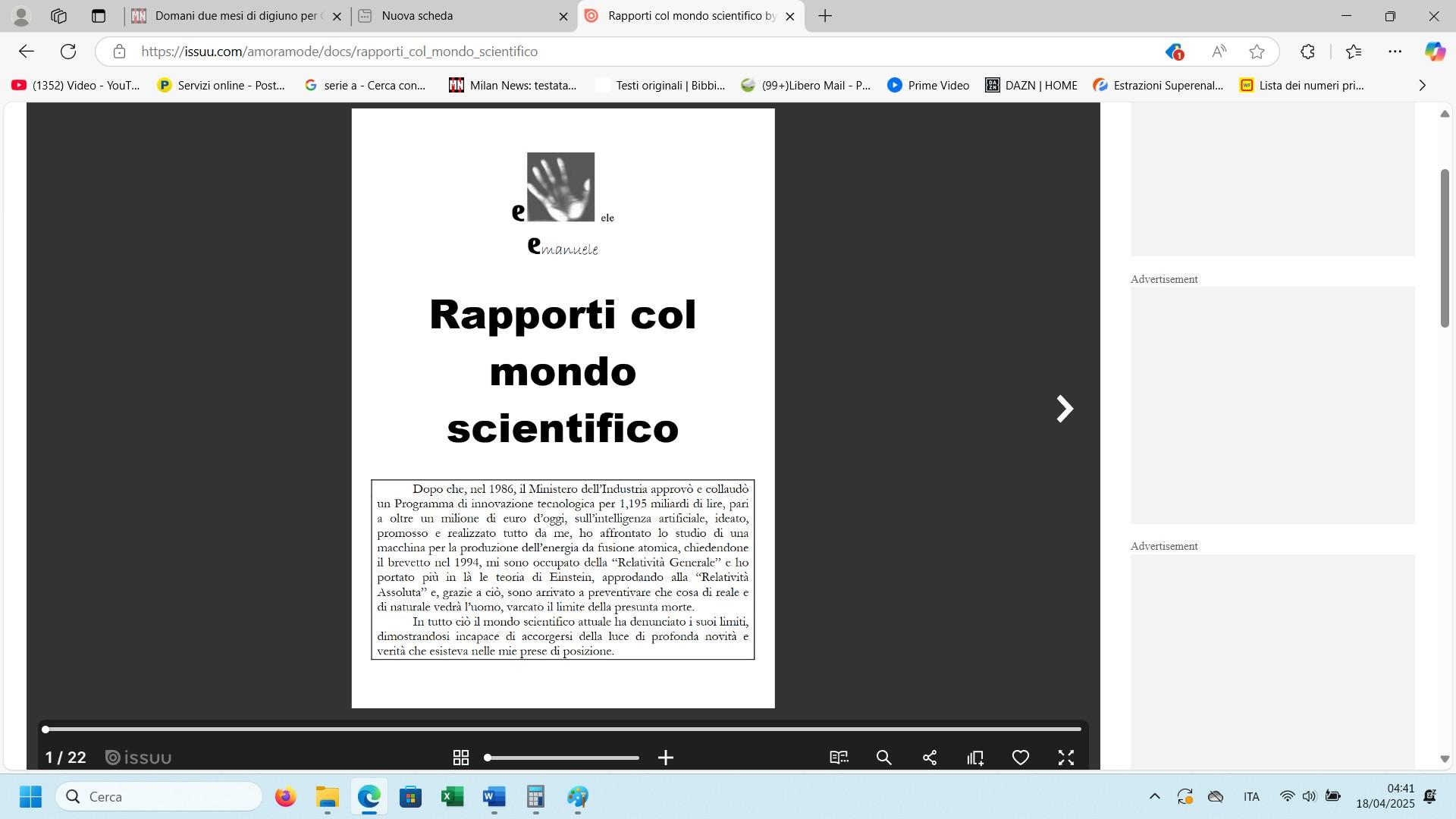Viewport: 1456px width, 819px height.
Task: Open browser settings and more menu
Action: pos(1395,52)
